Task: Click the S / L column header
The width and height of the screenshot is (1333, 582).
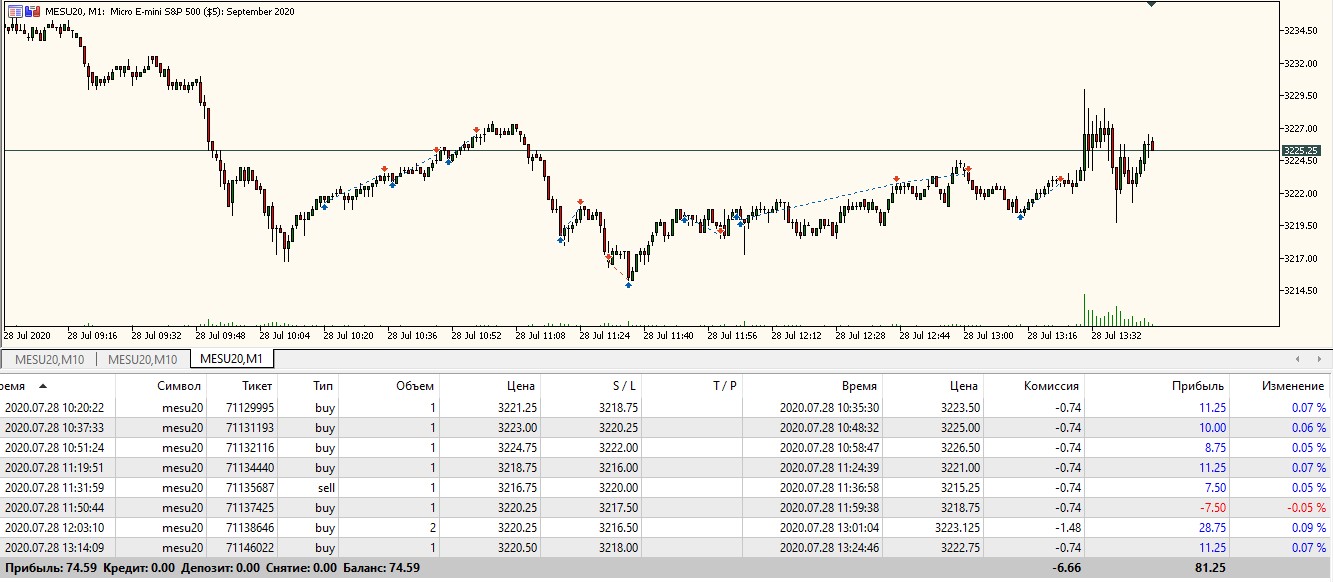Action: click(624, 386)
